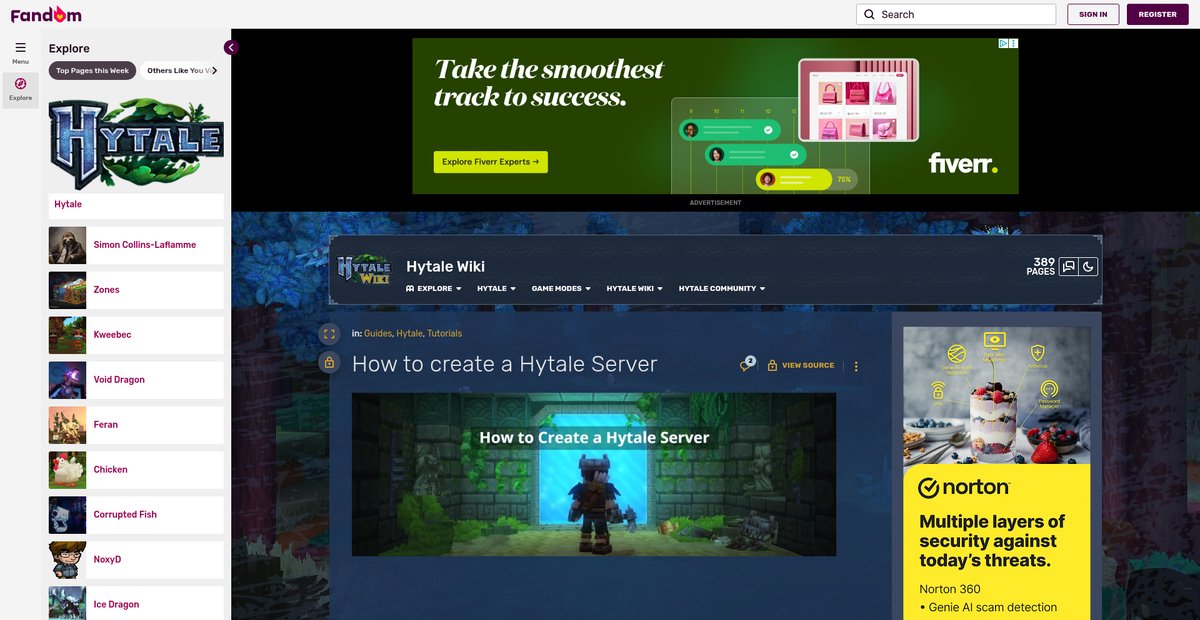This screenshot has height=620, width=1200.
Task: Open the Feran page link
Action: tap(105, 425)
